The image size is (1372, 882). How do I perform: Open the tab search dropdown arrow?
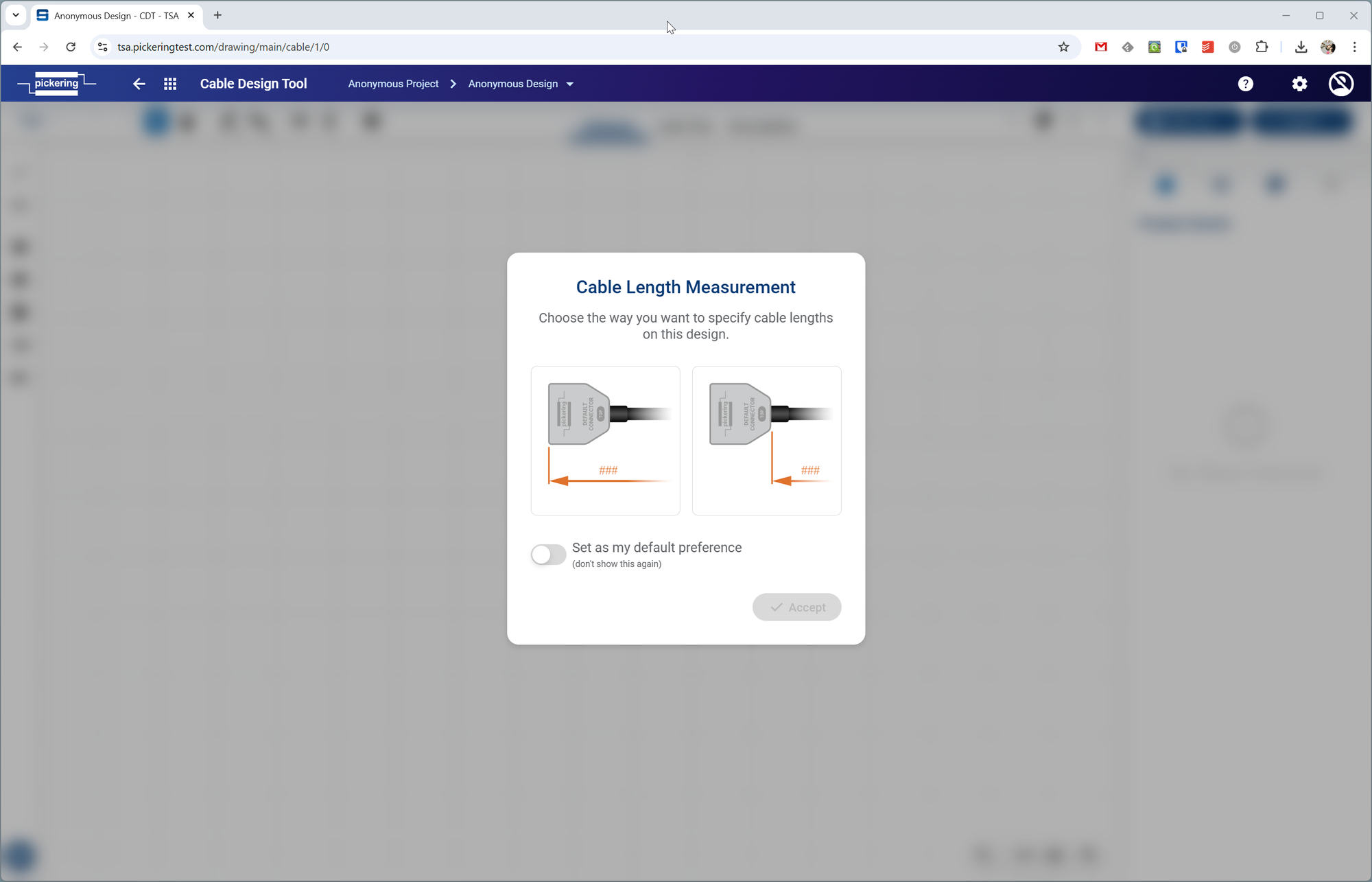point(15,15)
